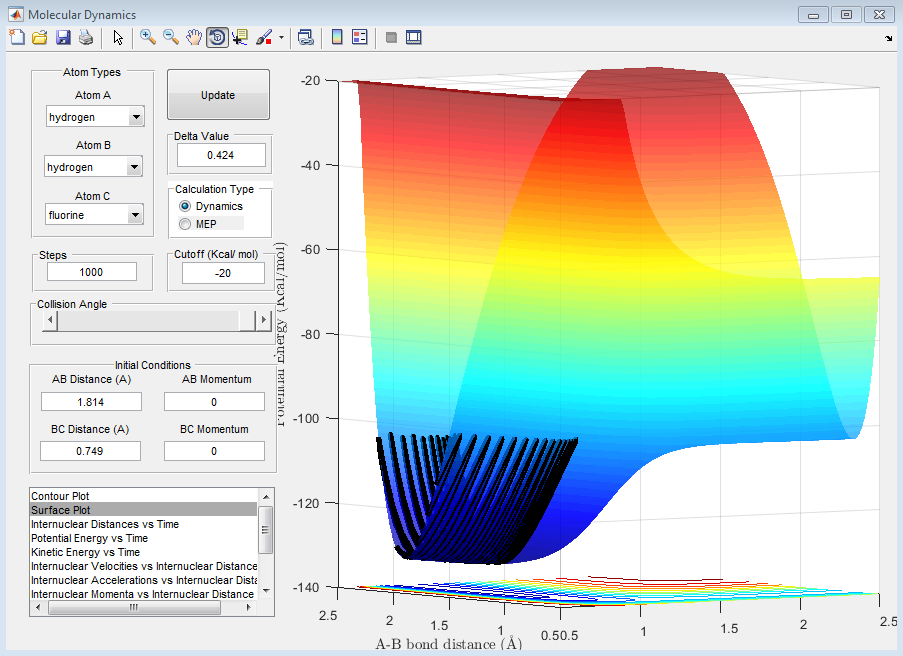Screen dimensions: 903x656
Task: Save figure using the floppy disk icon
Action: point(63,38)
